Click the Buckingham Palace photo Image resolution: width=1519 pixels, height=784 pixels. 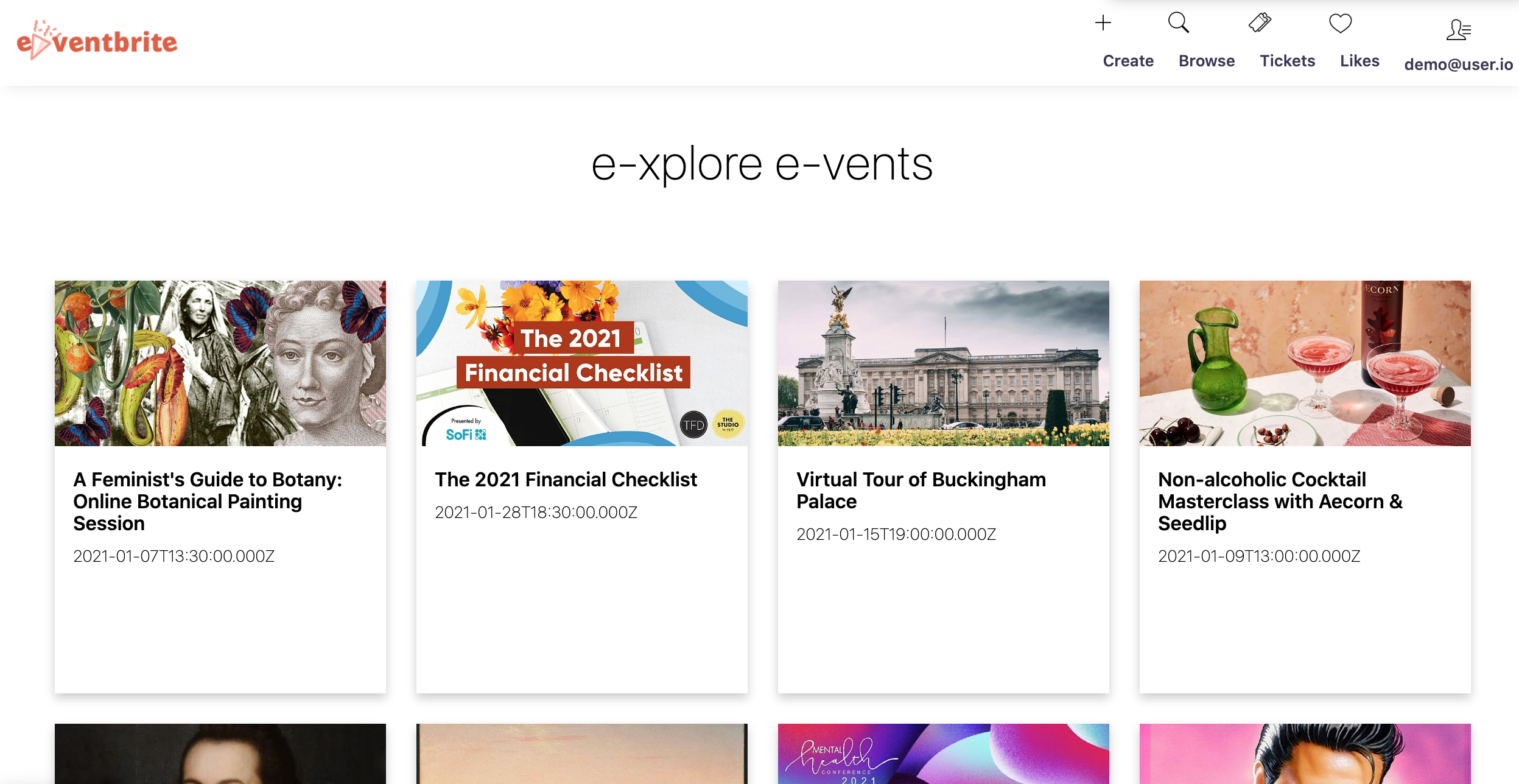(943, 363)
